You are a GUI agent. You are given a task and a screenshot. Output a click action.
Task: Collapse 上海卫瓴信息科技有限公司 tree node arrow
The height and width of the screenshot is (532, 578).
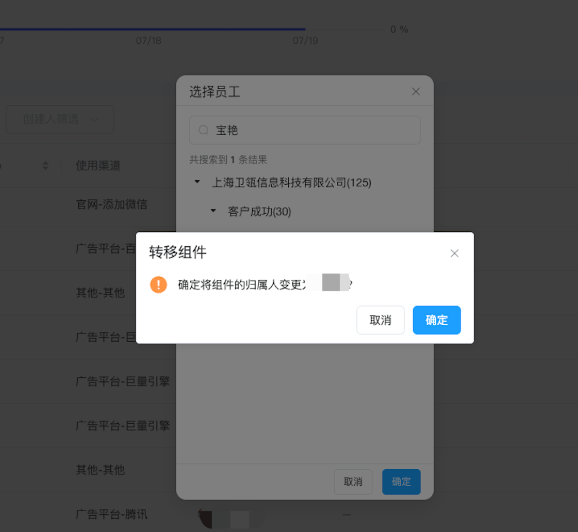(197, 182)
